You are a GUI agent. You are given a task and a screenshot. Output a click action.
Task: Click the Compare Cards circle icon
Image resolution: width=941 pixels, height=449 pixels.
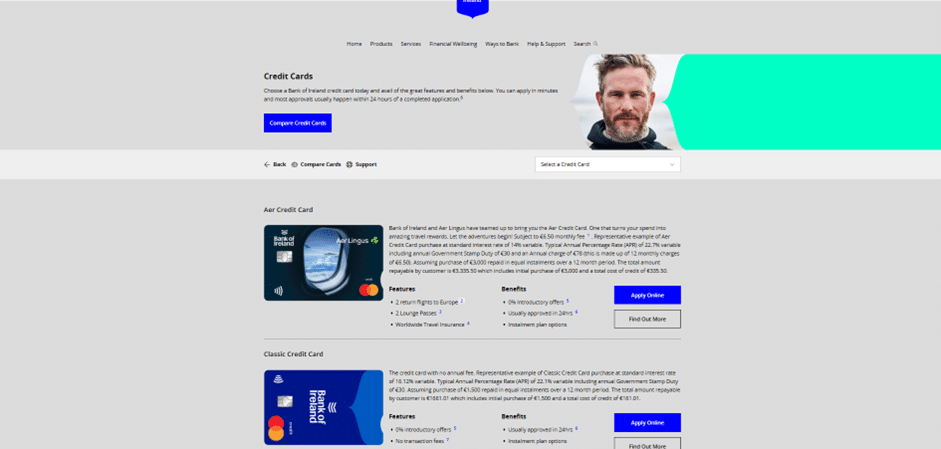pyautogui.click(x=295, y=164)
